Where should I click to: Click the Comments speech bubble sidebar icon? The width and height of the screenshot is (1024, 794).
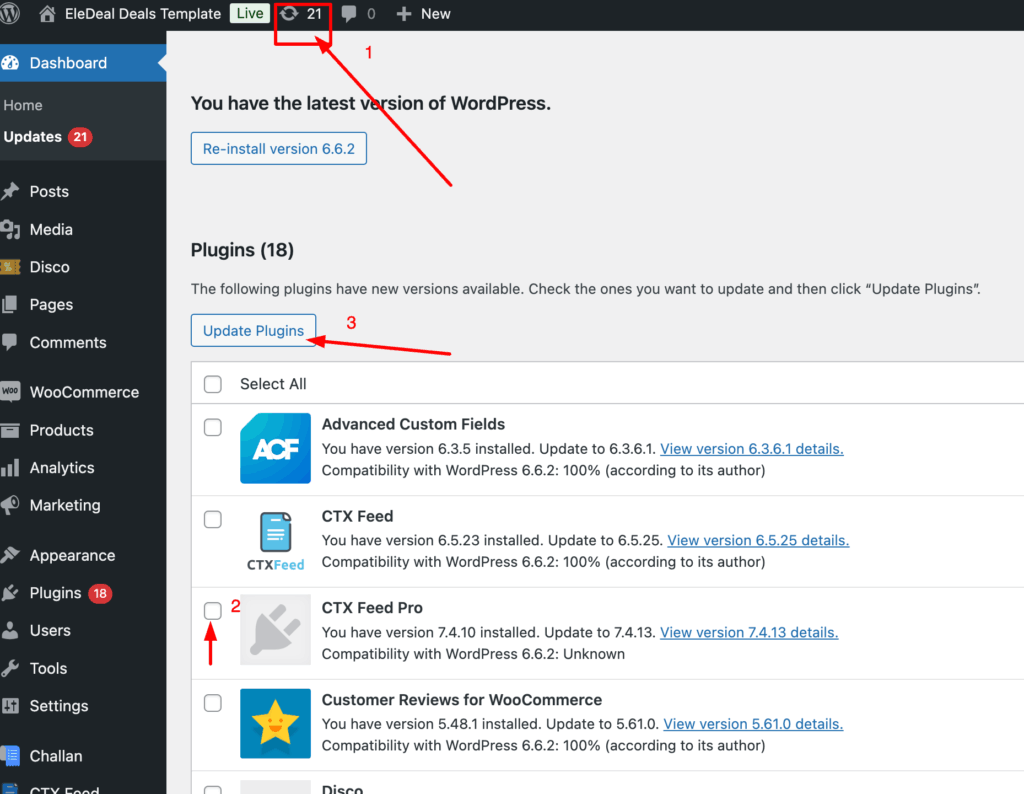pyautogui.click(x=10, y=342)
